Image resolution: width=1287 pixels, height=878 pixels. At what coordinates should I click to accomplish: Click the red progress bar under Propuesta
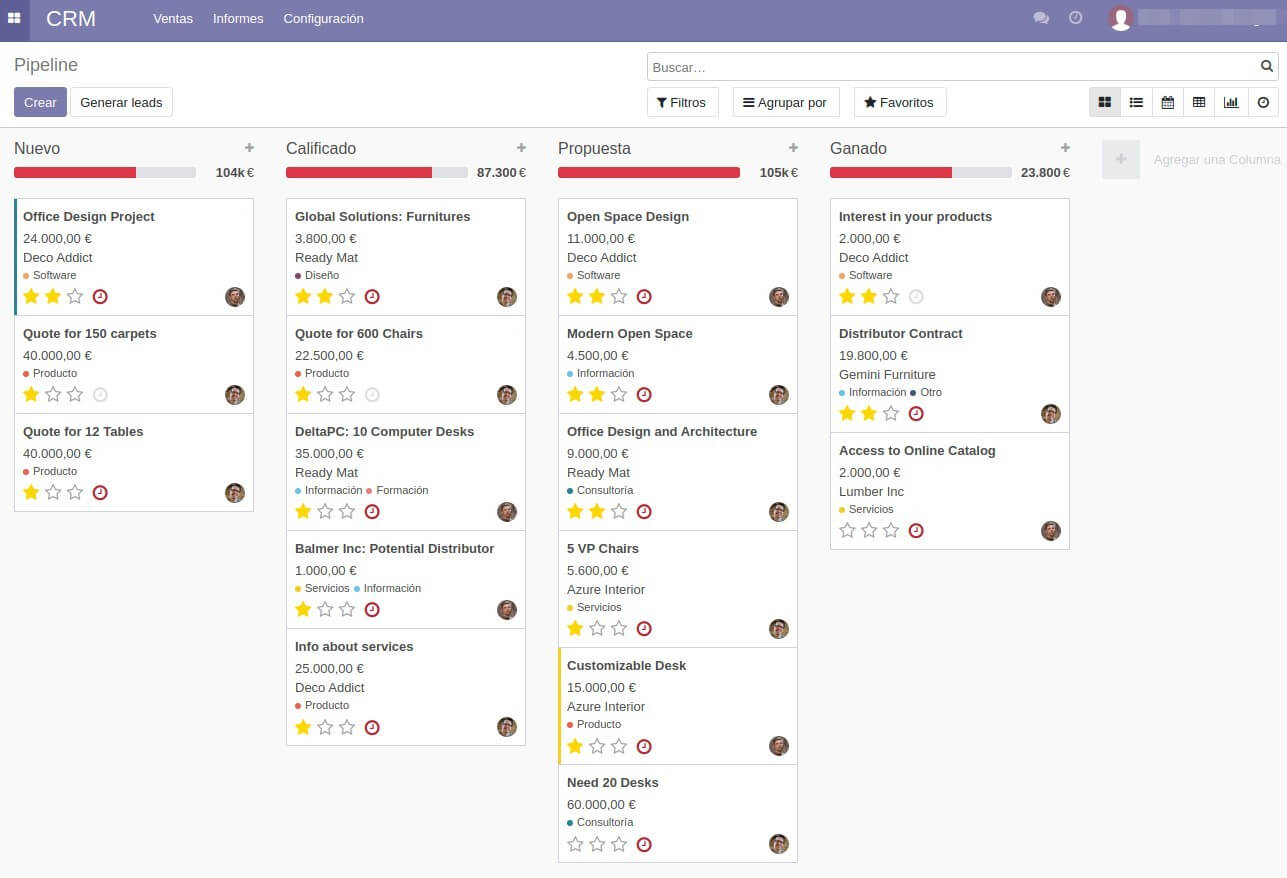(648, 172)
